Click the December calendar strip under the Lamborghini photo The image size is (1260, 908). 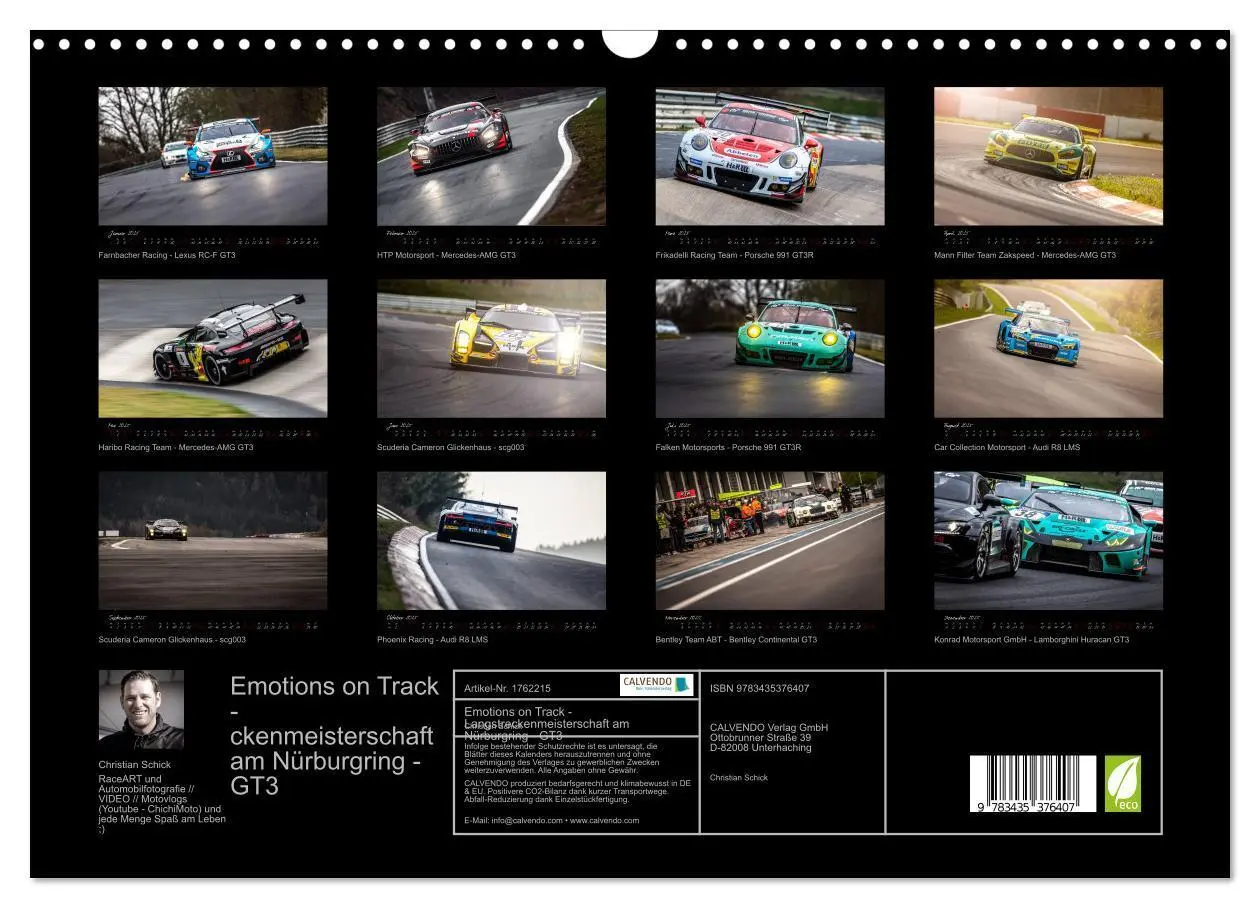(x=1048, y=622)
